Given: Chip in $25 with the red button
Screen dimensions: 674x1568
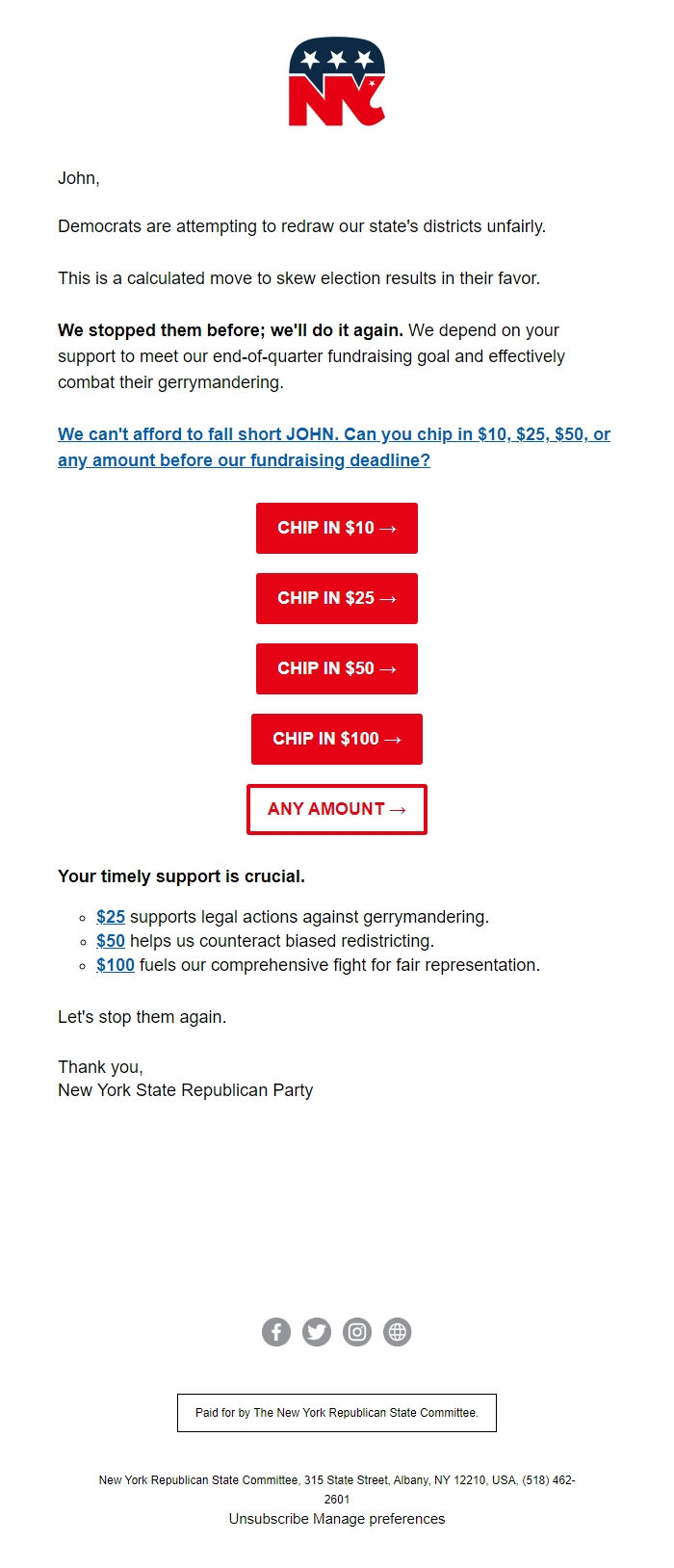Looking at the screenshot, I should click(336, 597).
